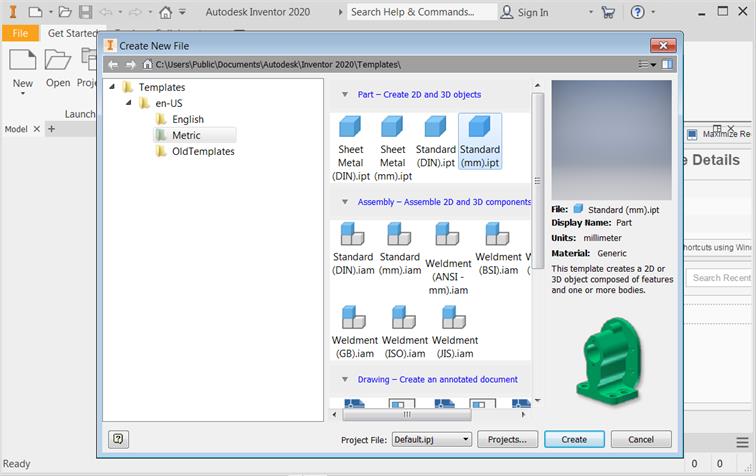Click the Forward arrow in dialog path bar
756x476 pixels.
[x=130, y=65]
